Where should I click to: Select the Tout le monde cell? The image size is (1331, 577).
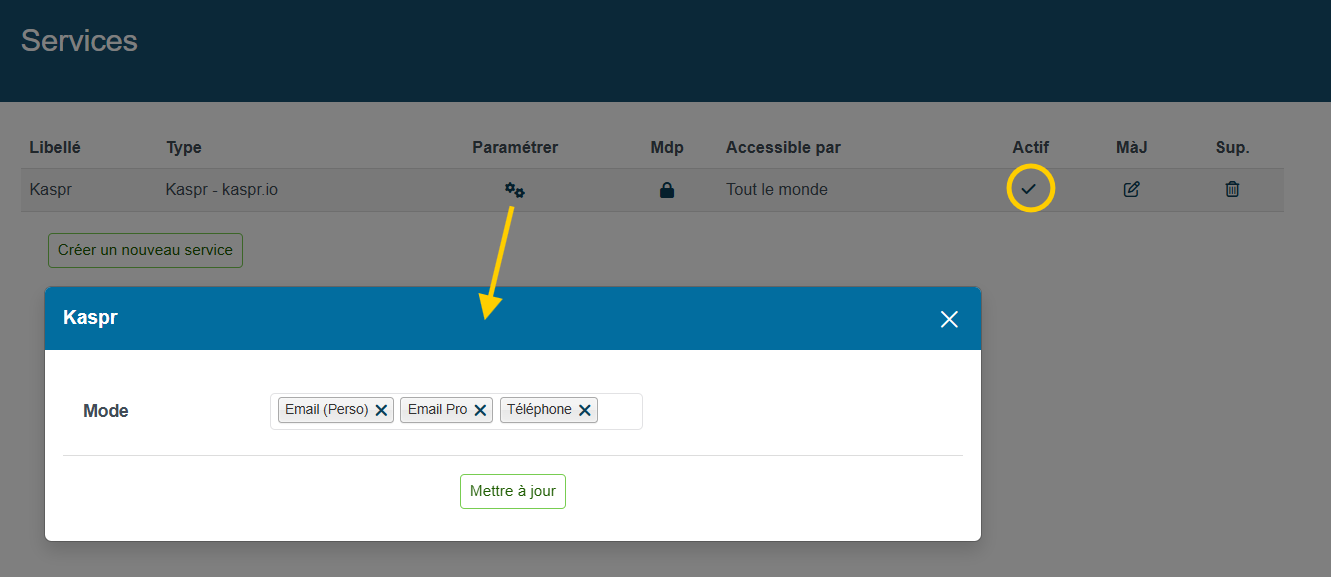click(x=777, y=190)
